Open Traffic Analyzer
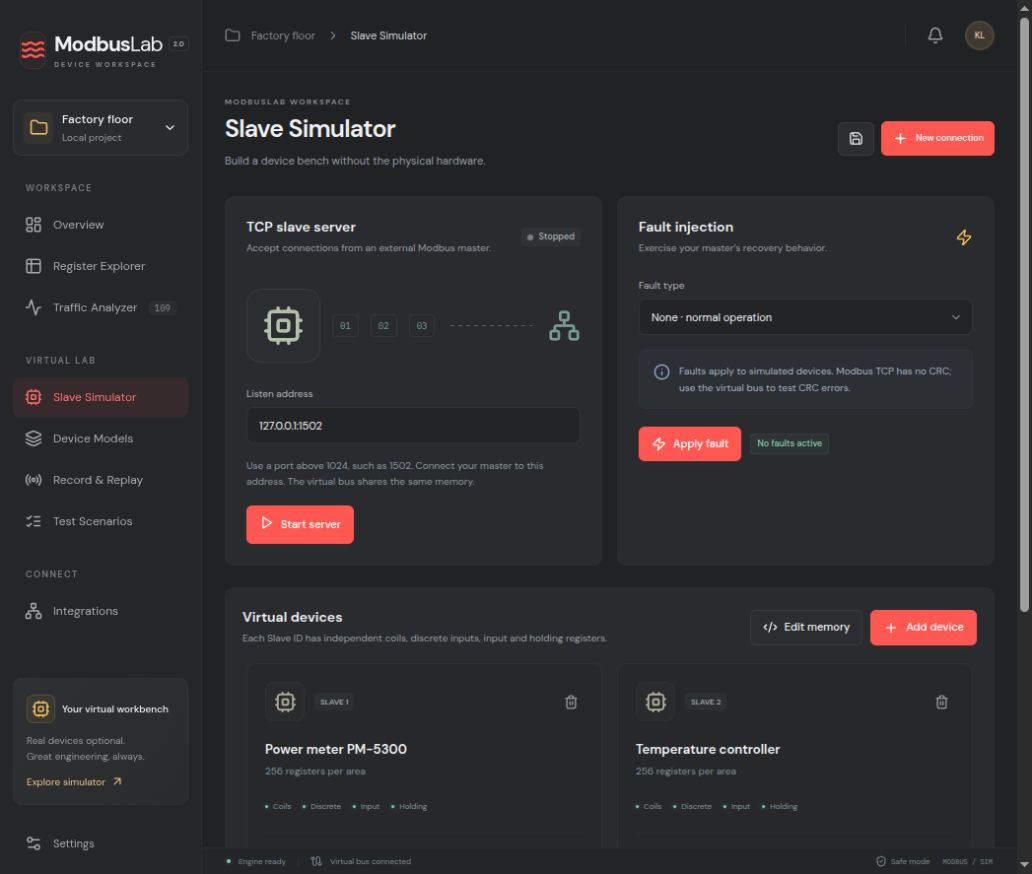The image size is (1032, 874). [x=100, y=307]
